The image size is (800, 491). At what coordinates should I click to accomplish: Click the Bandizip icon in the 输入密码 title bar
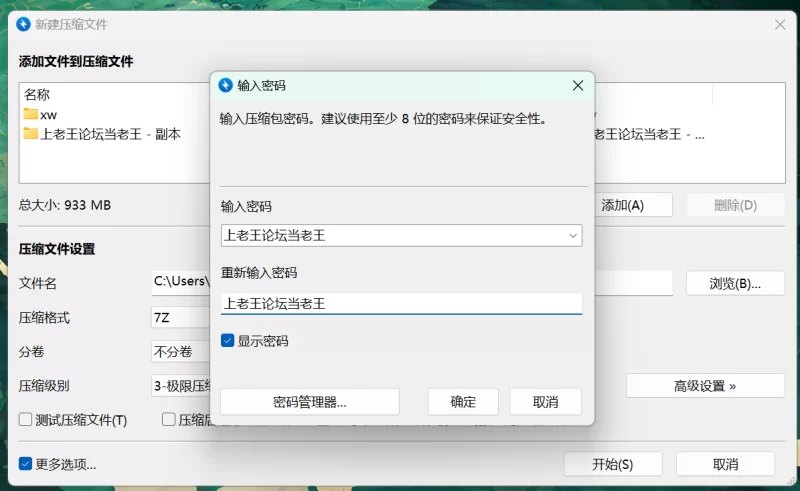click(226, 86)
